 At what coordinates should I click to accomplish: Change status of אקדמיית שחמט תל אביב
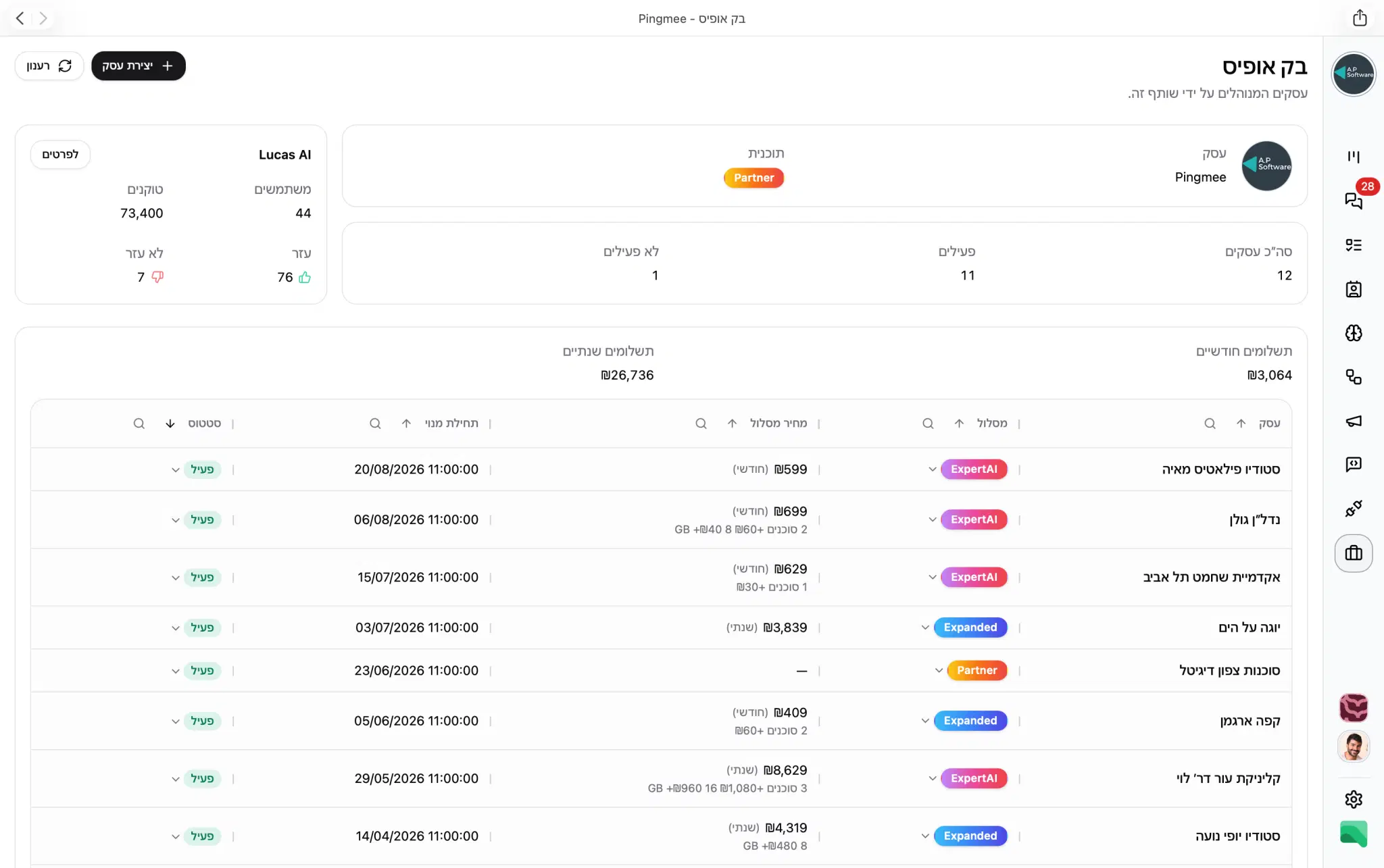coord(195,578)
